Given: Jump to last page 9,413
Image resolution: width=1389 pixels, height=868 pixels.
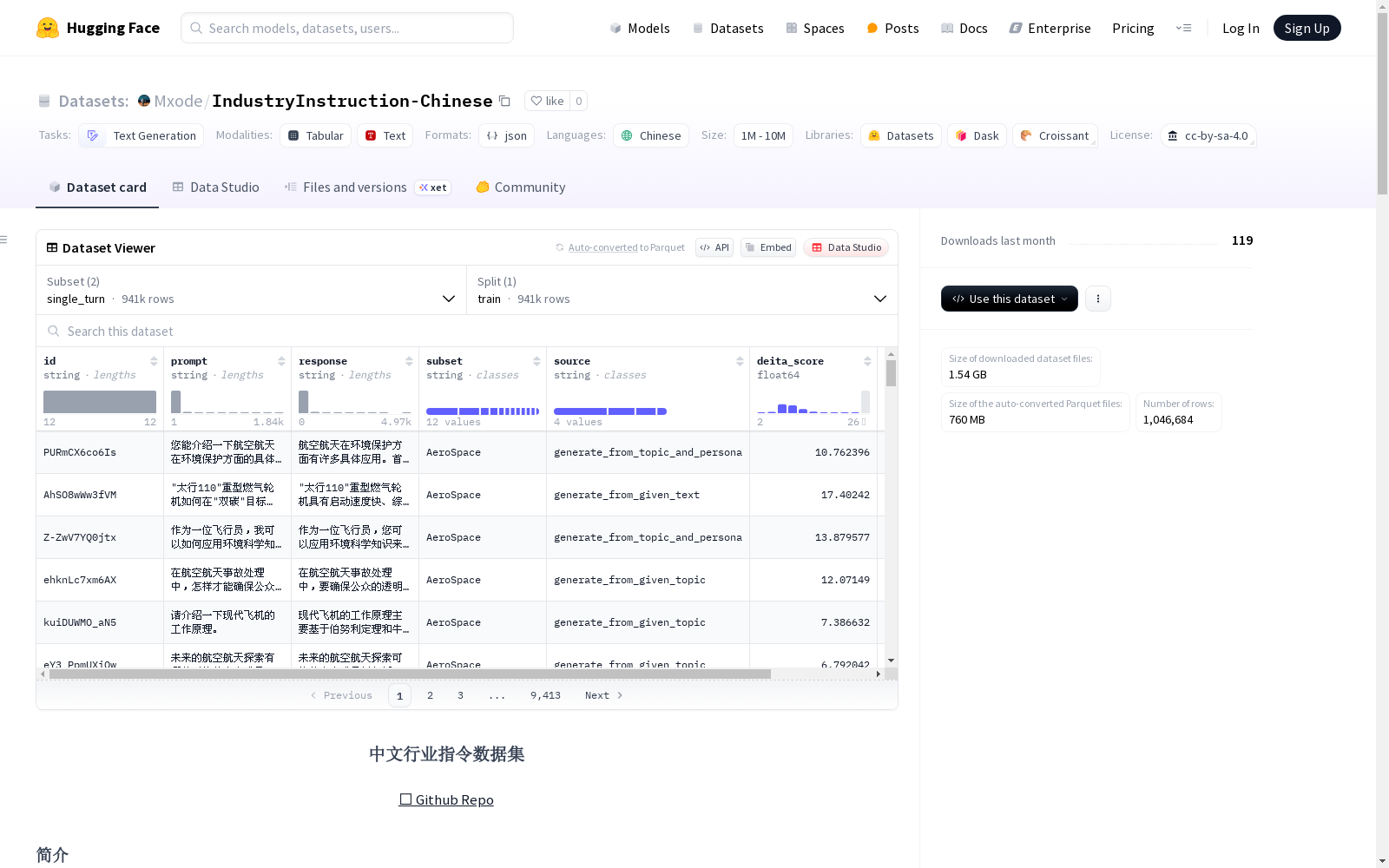Looking at the screenshot, I should click(545, 695).
